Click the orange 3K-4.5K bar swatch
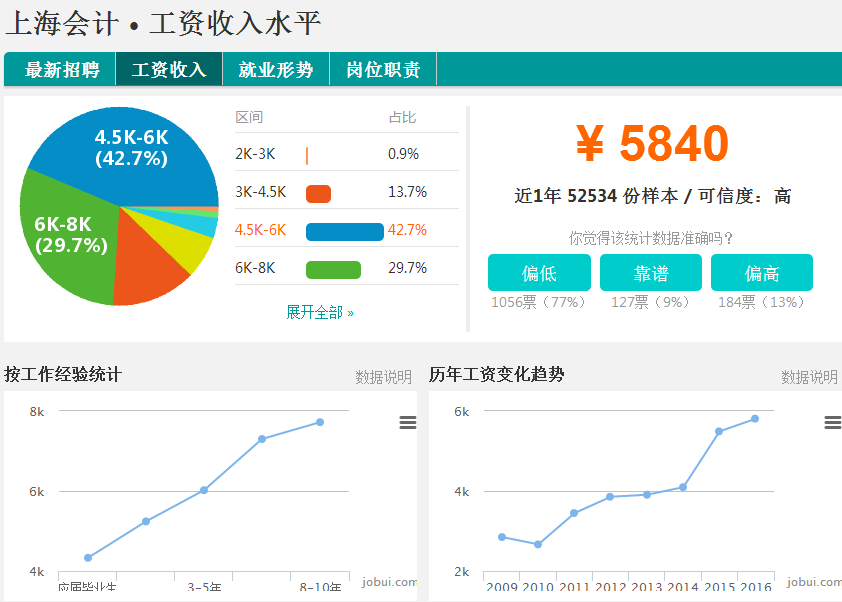This screenshot has height=602, width=842. click(x=318, y=194)
